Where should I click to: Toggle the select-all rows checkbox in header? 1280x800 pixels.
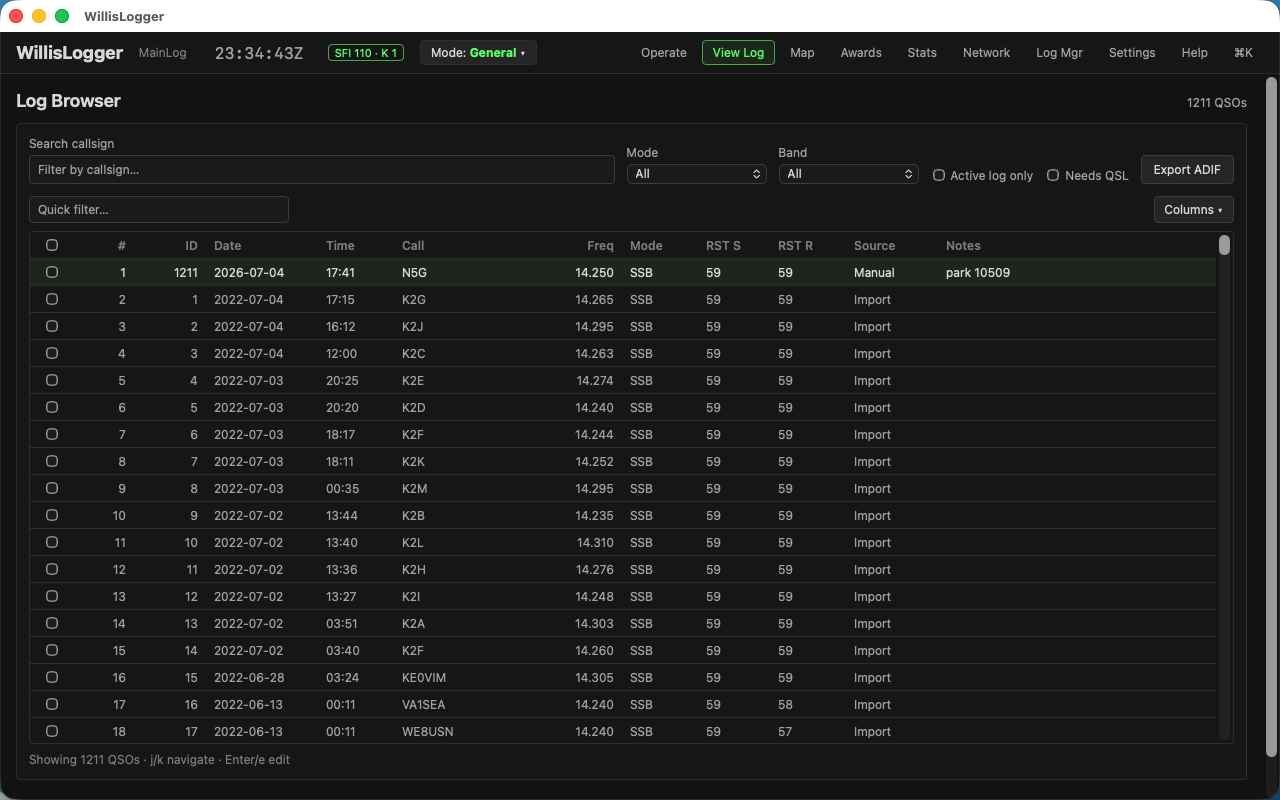pyautogui.click(x=52, y=245)
